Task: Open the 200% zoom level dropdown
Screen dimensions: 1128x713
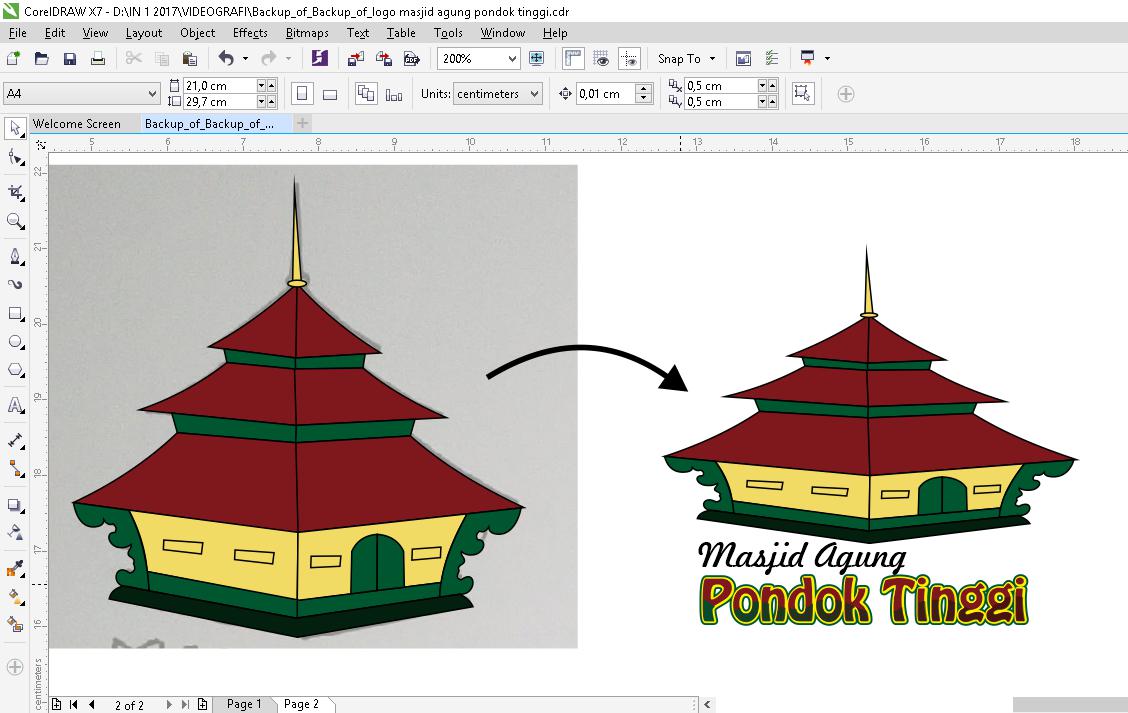Action: tap(512, 58)
